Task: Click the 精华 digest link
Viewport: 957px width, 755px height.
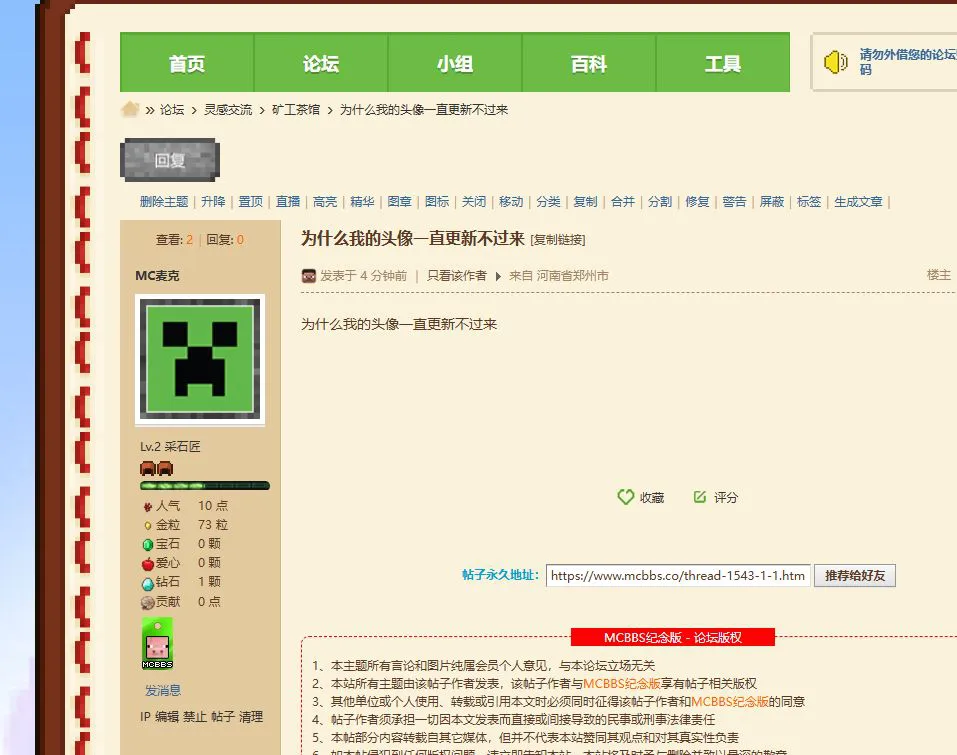Action: point(362,201)
